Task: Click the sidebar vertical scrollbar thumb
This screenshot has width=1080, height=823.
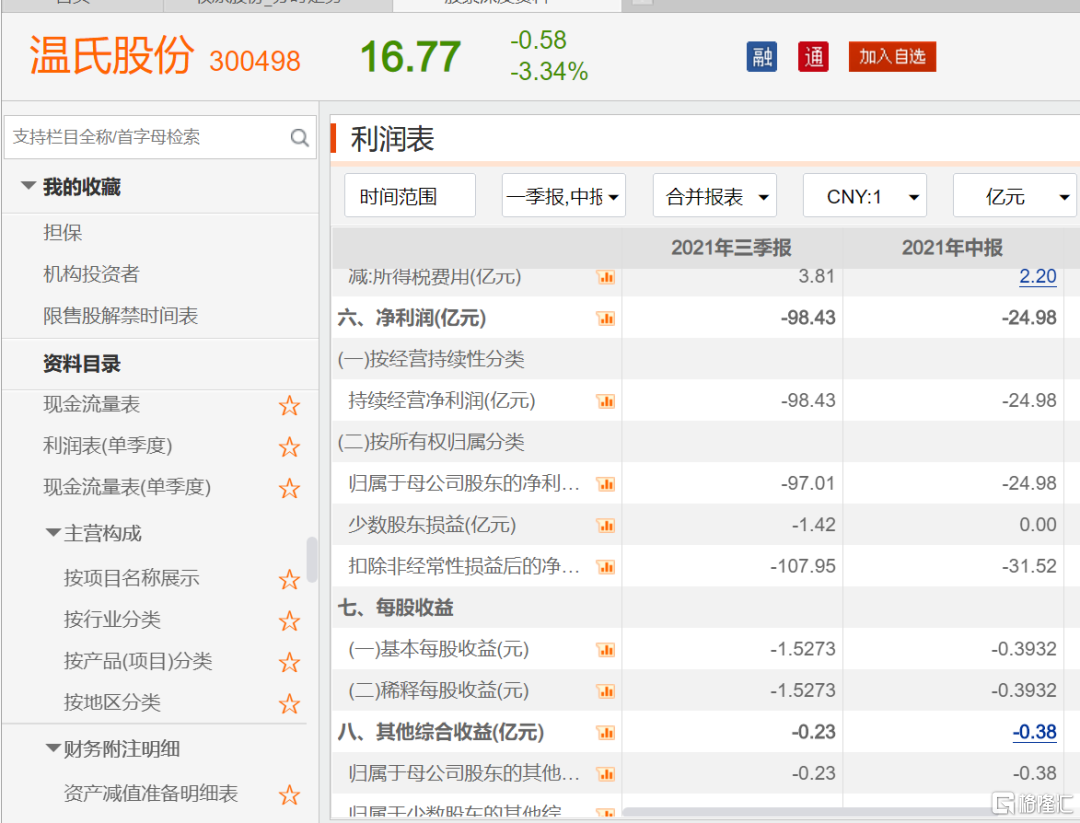Action: (311, 559)
